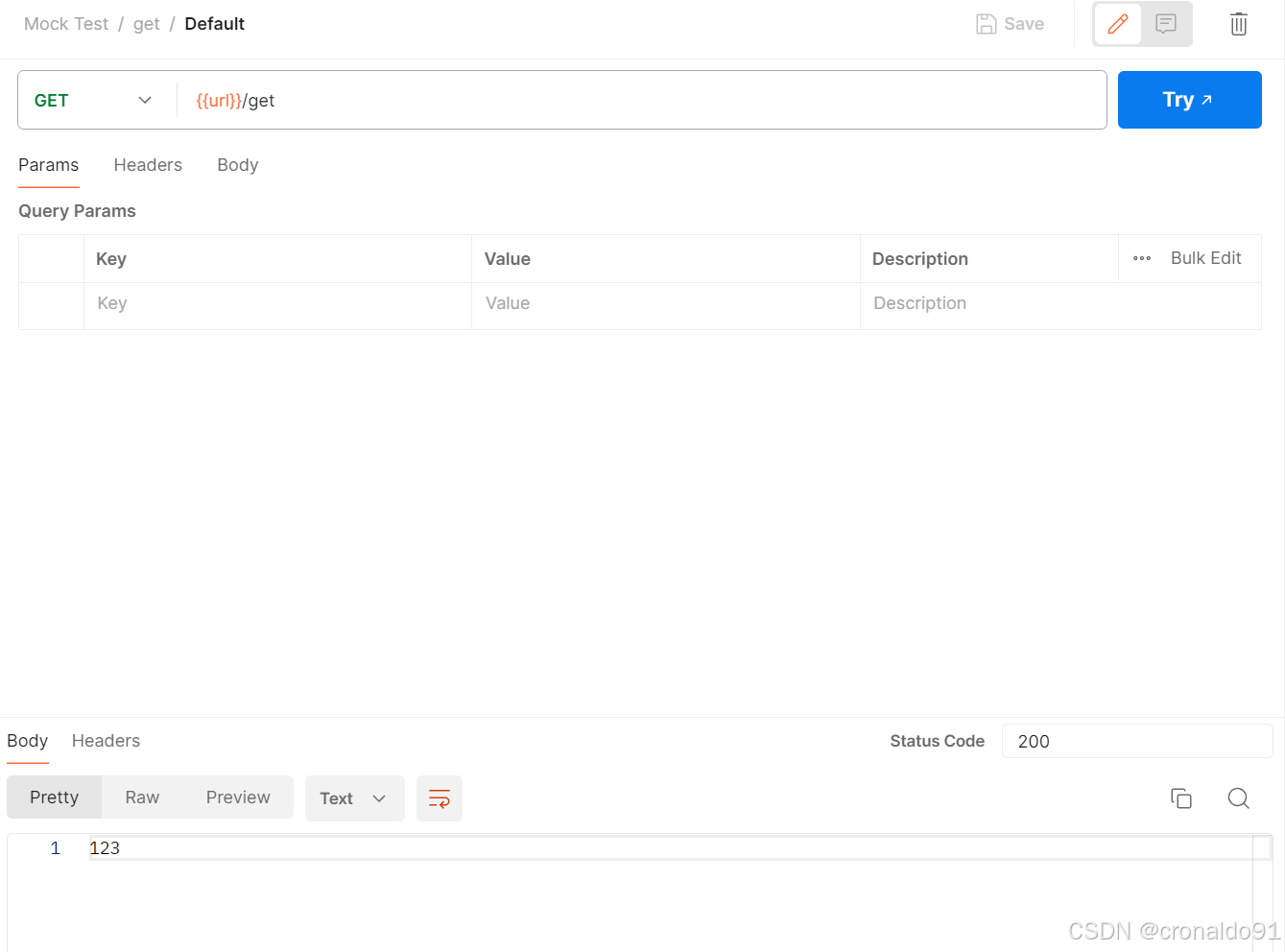Select Raw view mode
This screenshot has height=952, width=1285.
pos(142,797)
